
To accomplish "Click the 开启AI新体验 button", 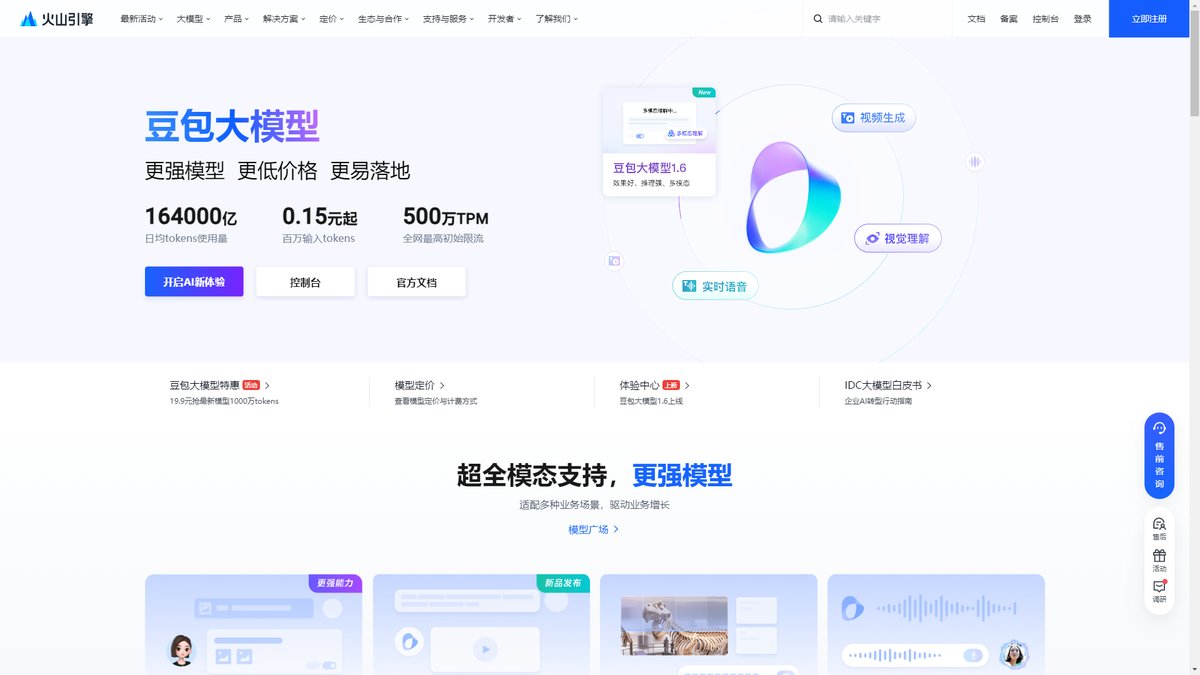I will tap(194, 282).
